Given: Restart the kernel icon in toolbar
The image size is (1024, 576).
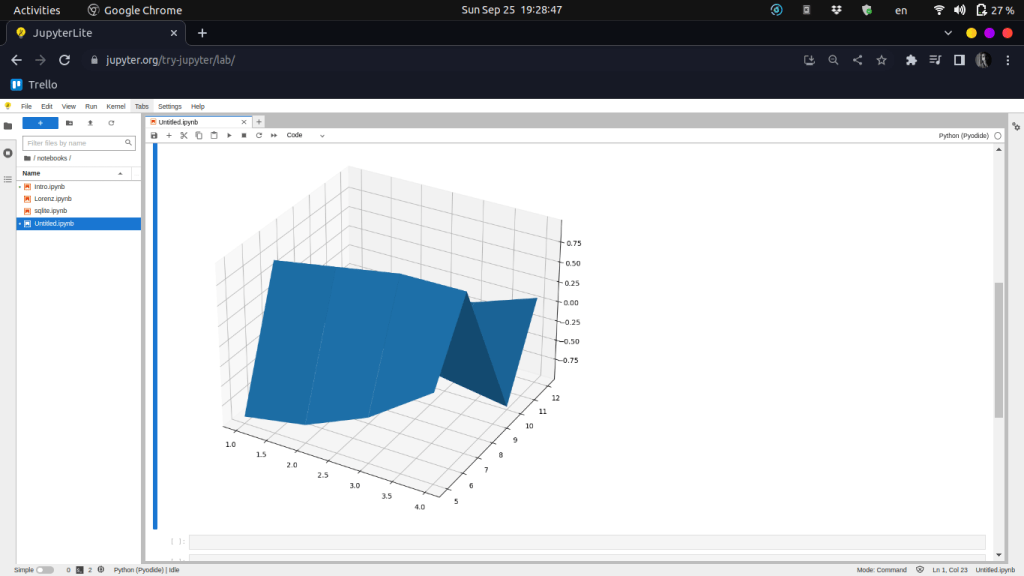Looking at the screenshot, I should [x=259, y=135].
